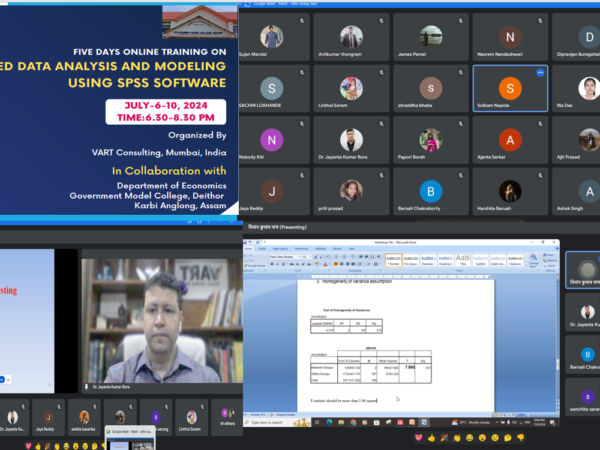Viewport: 600px width, 450px height.
Task: Pick the text highlight color tool
Action: pyautogui.click(x=318, y=264)
